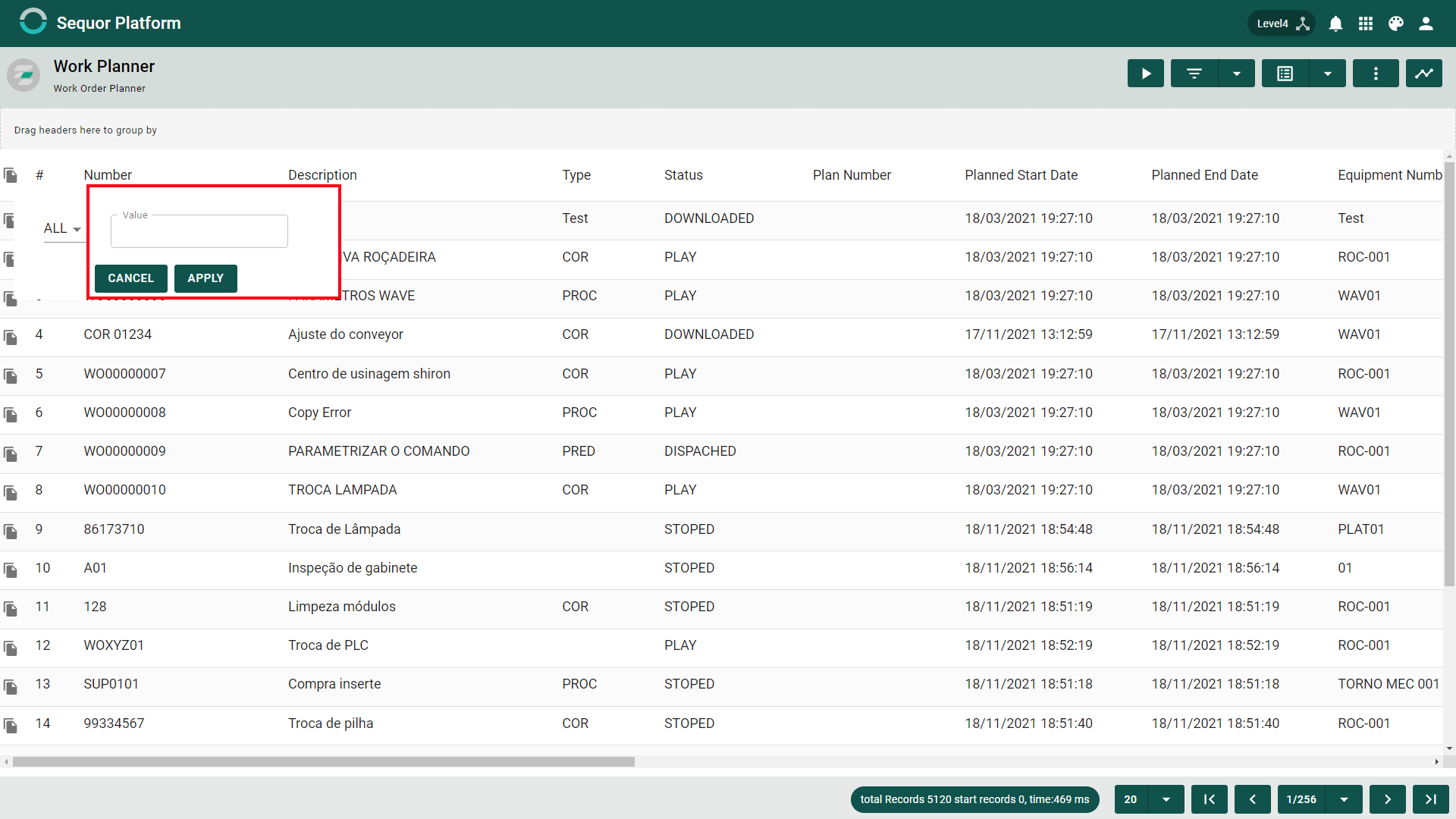Click Inspeção de gabinete cell
Image resolution: width=1456 pixels, height=819 pixels.
tap(352, 568)
